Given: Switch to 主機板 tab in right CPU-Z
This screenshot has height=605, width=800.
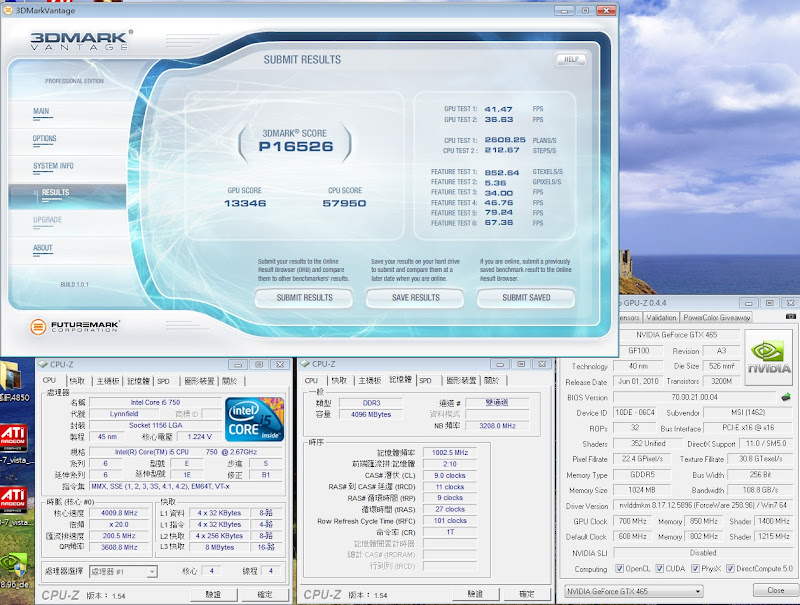Looking at the screenshot, I should pyautogui.click(x=370, y=381).
